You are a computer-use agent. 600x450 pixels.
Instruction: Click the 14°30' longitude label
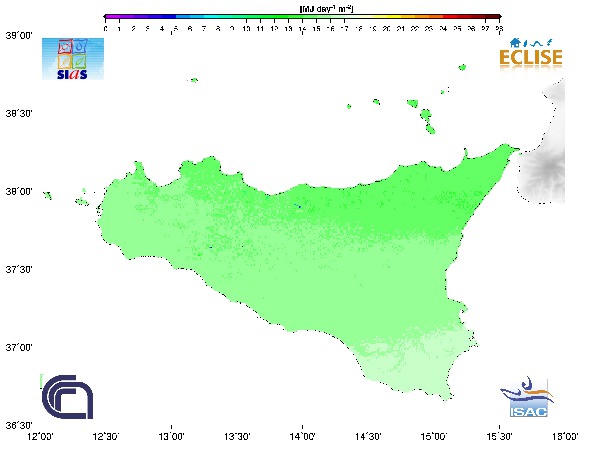coord(368,436)
